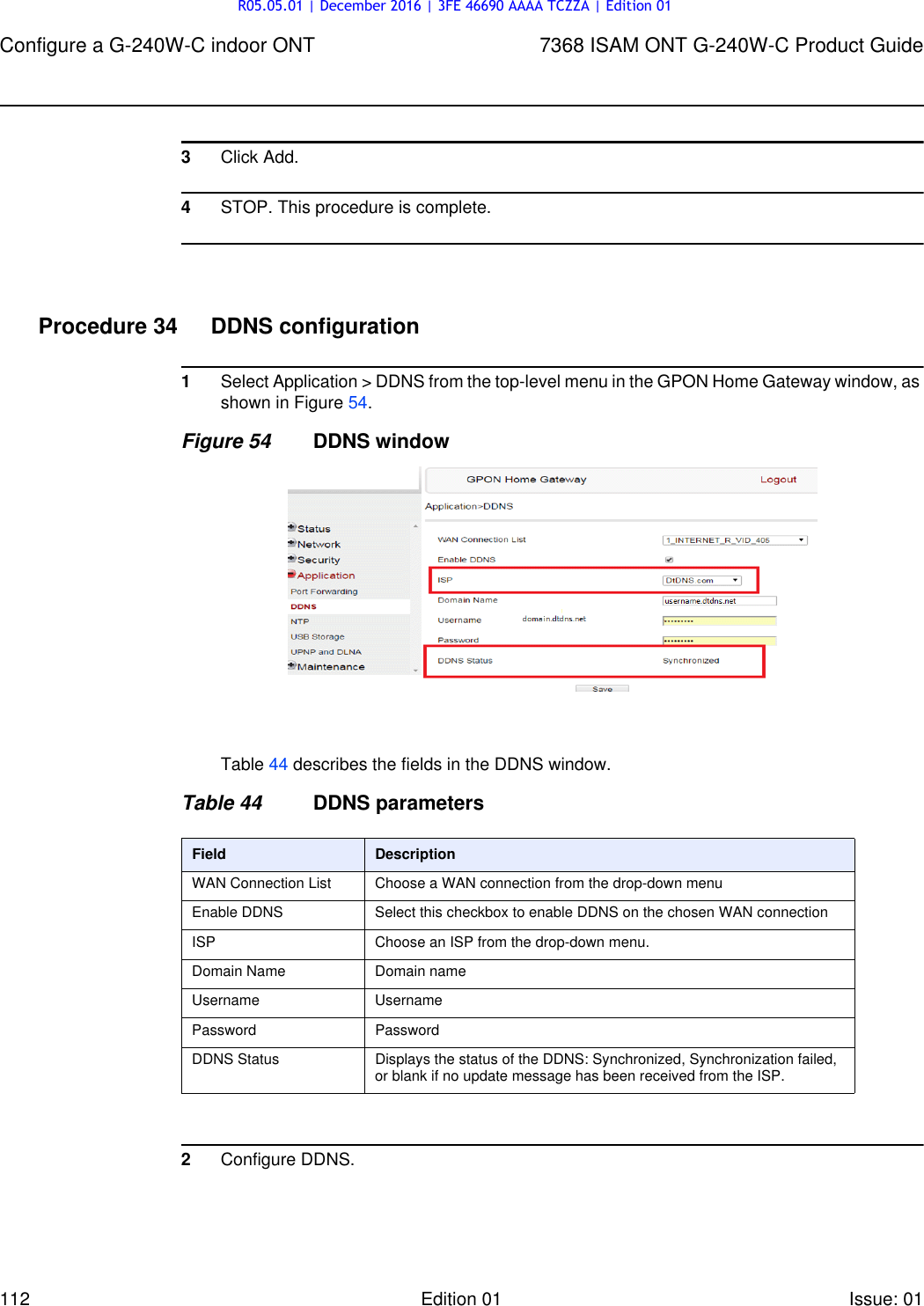Open USB Storage from the sidebar

[316, 636]
